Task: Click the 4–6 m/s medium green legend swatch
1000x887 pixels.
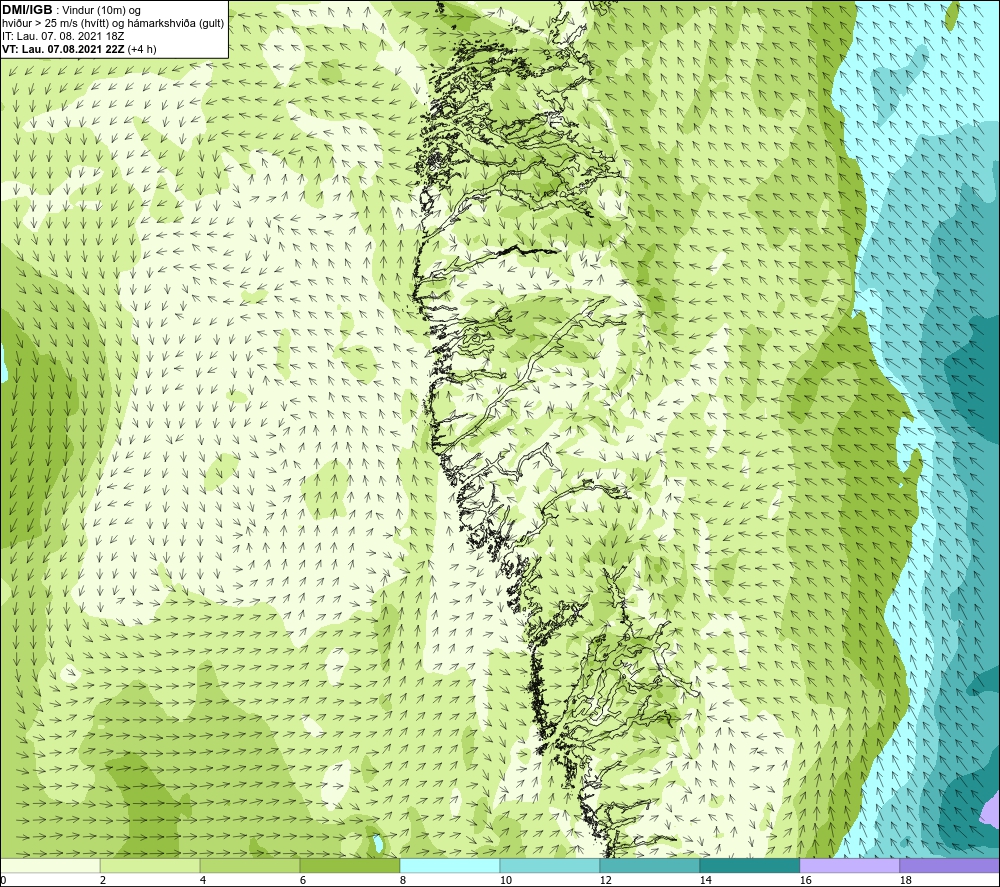Action: click(250, 866)
